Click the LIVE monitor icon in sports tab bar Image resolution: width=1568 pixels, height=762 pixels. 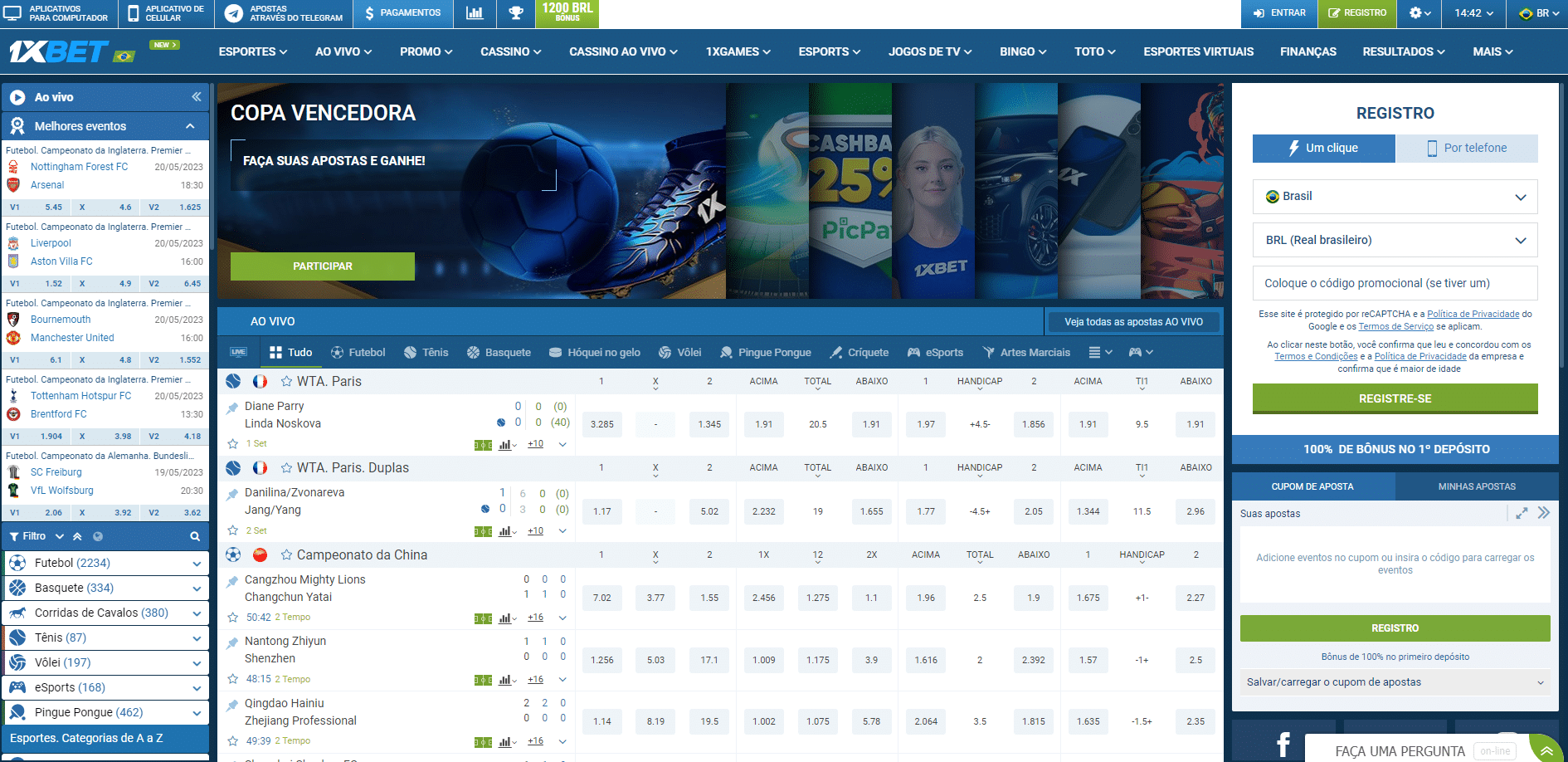(238, 352)
